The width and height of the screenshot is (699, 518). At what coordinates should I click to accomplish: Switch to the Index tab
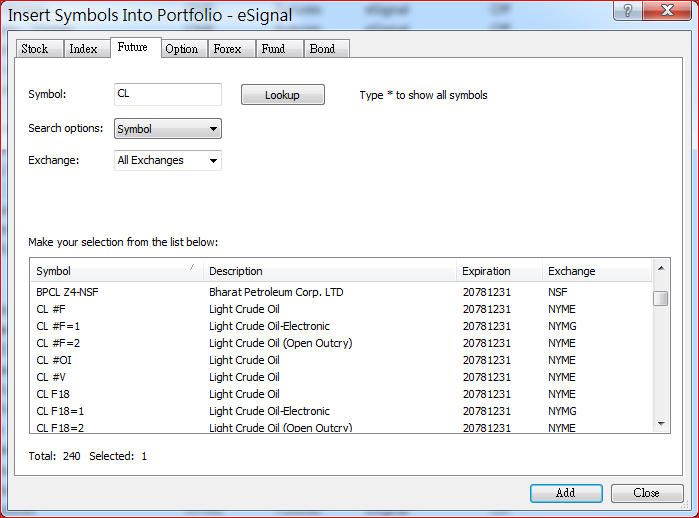pos(87,49)
